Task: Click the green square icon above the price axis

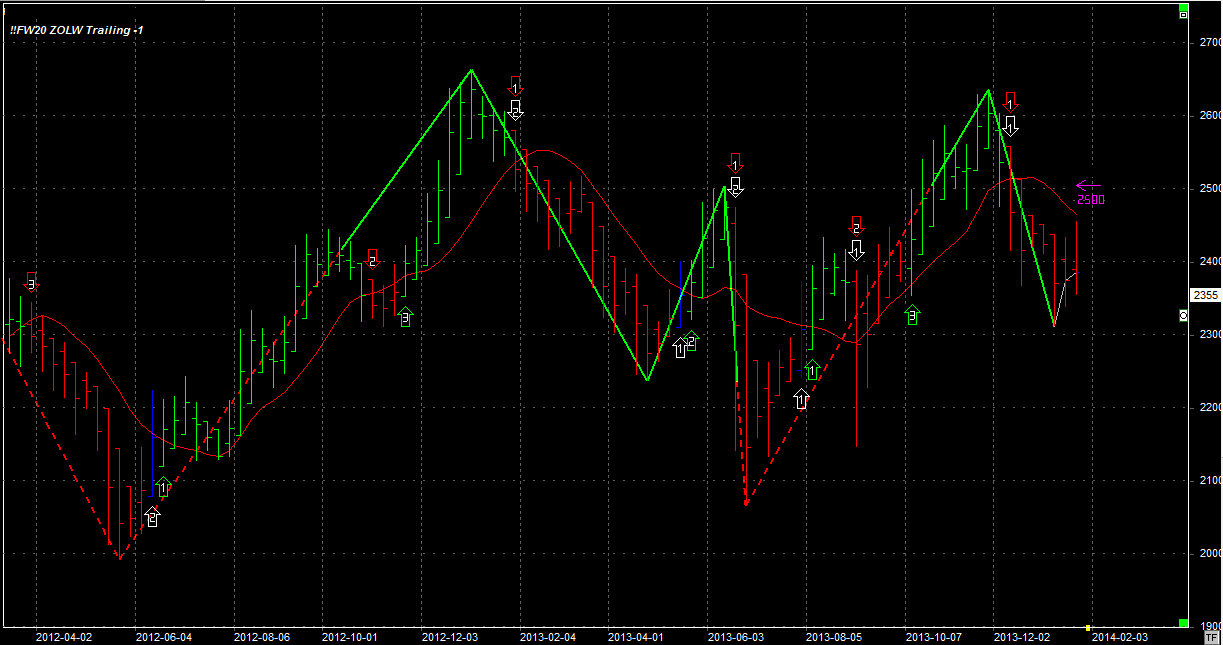Action: pyautogui.click(x=1183, y=14)
